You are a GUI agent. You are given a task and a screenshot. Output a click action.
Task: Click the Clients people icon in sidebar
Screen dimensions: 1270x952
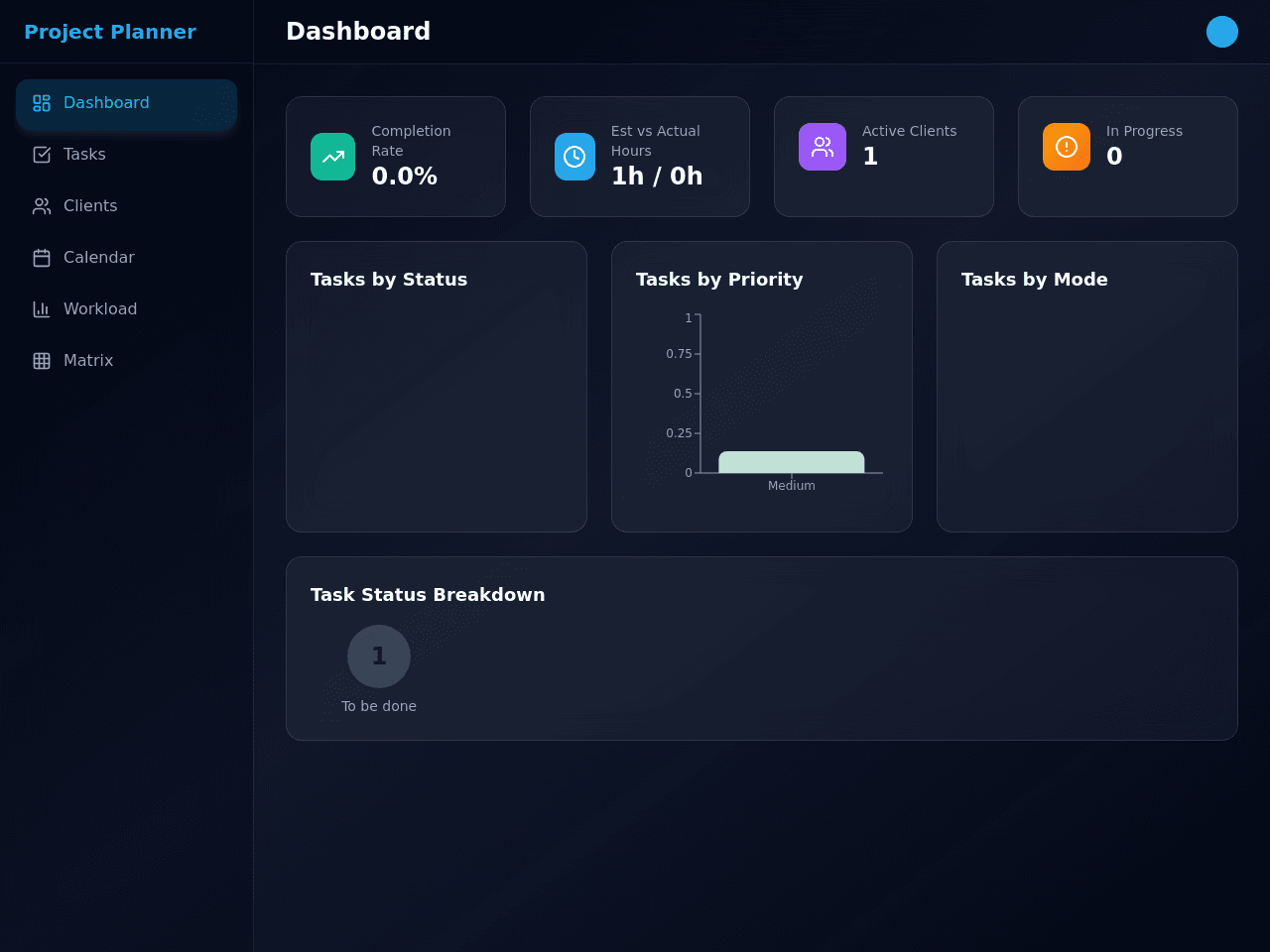(x=42, y=206)
